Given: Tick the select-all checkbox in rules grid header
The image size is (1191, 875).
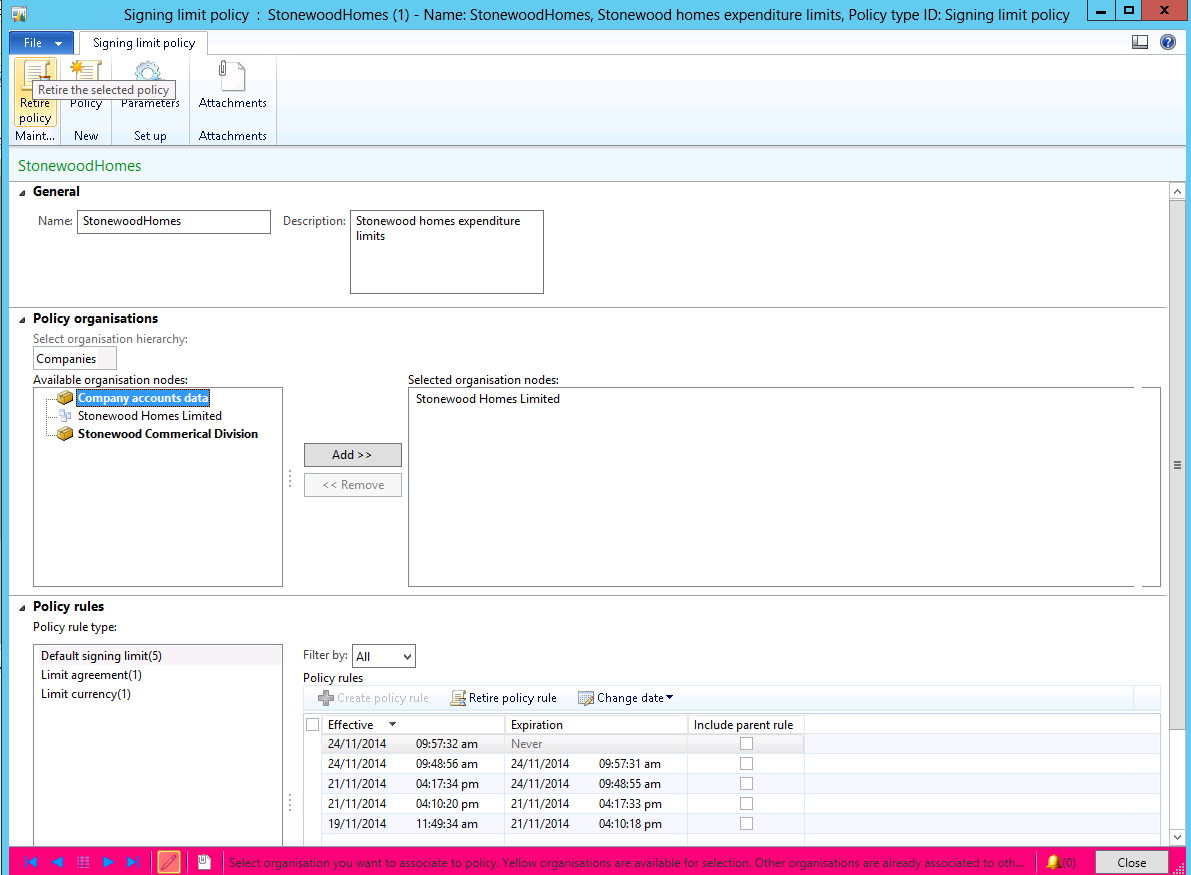Looking at the screenshot, I should point(312,725).
